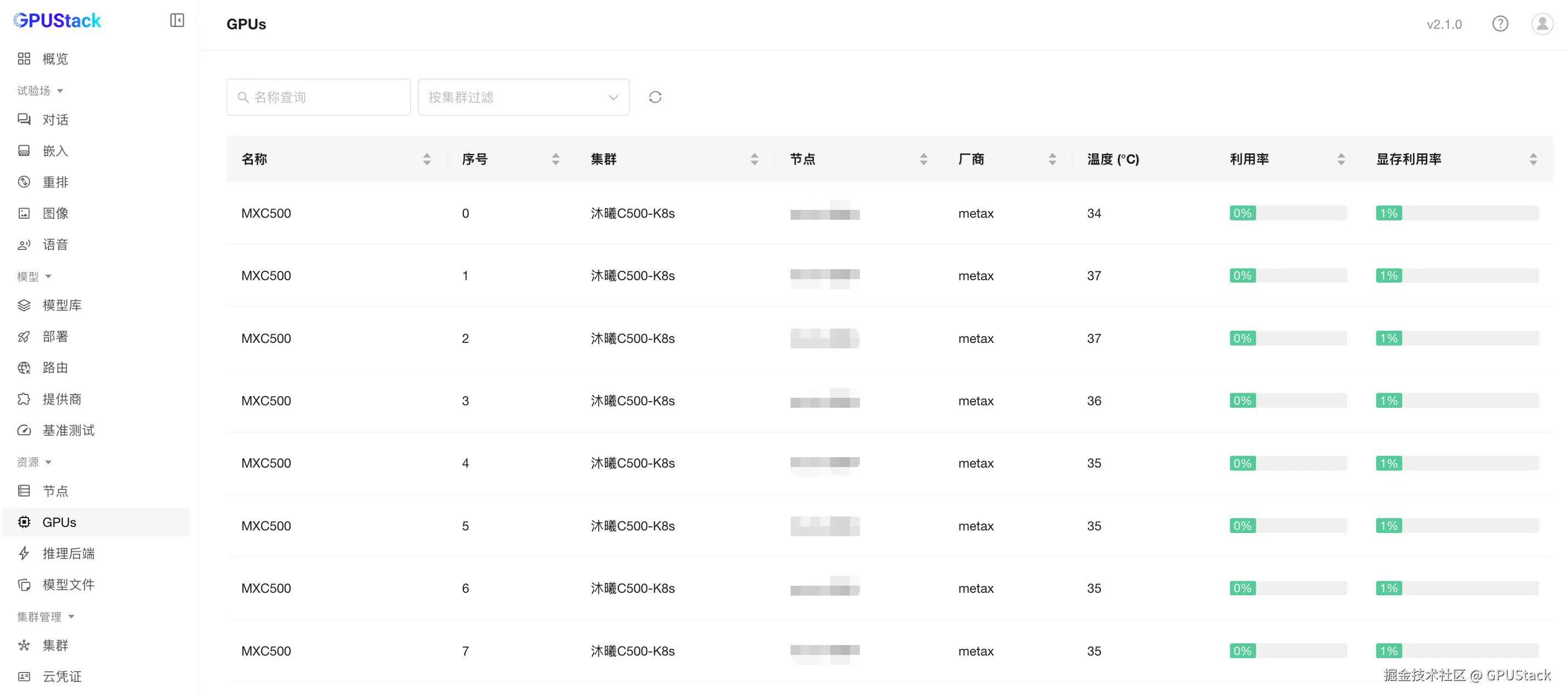
Task: Toggle sort on the 利用率 column
Action: [1341, 159]
